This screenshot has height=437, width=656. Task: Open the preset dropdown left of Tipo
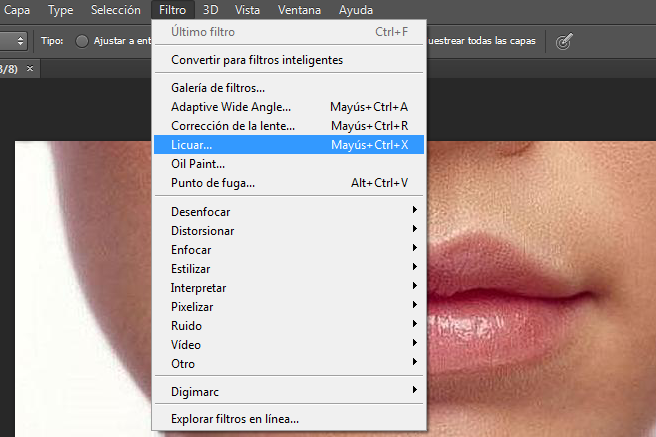point(14,42)
